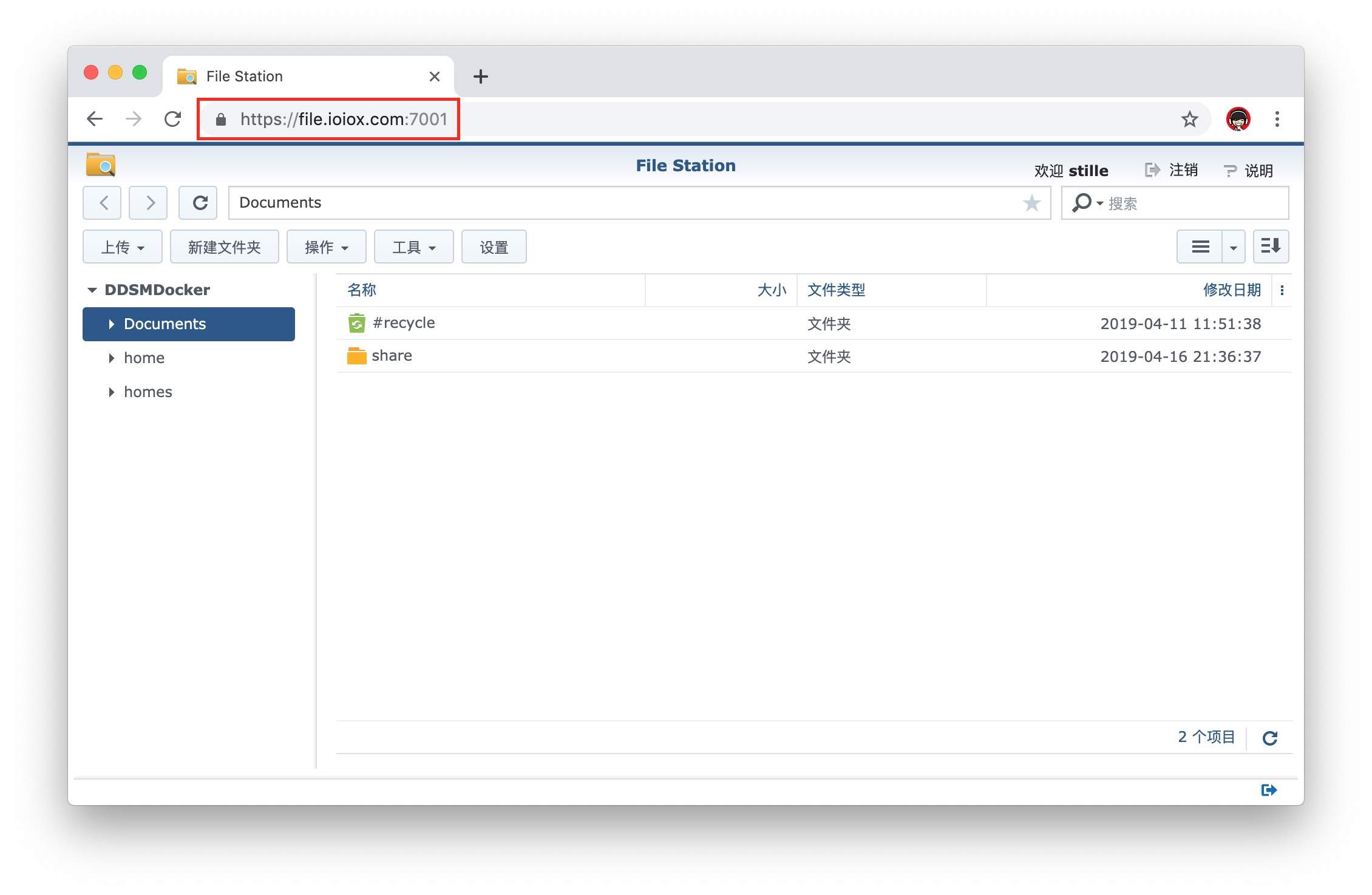Select the share folder row
The width and height of the screenshot is (1372, 895).
click(392, 356)
